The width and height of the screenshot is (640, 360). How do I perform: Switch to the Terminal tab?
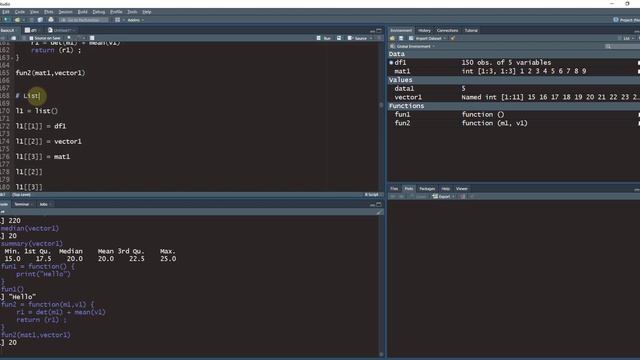(x=22, y=204)
